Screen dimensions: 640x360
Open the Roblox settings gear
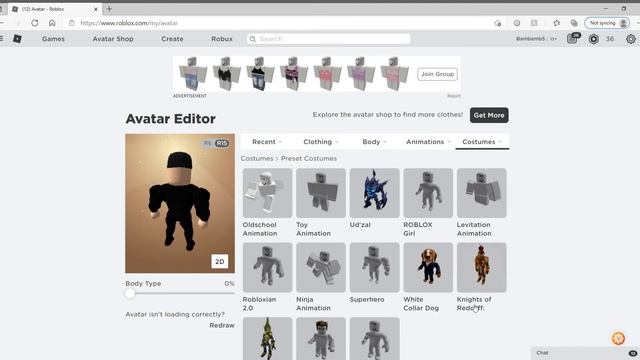(631, 39)
